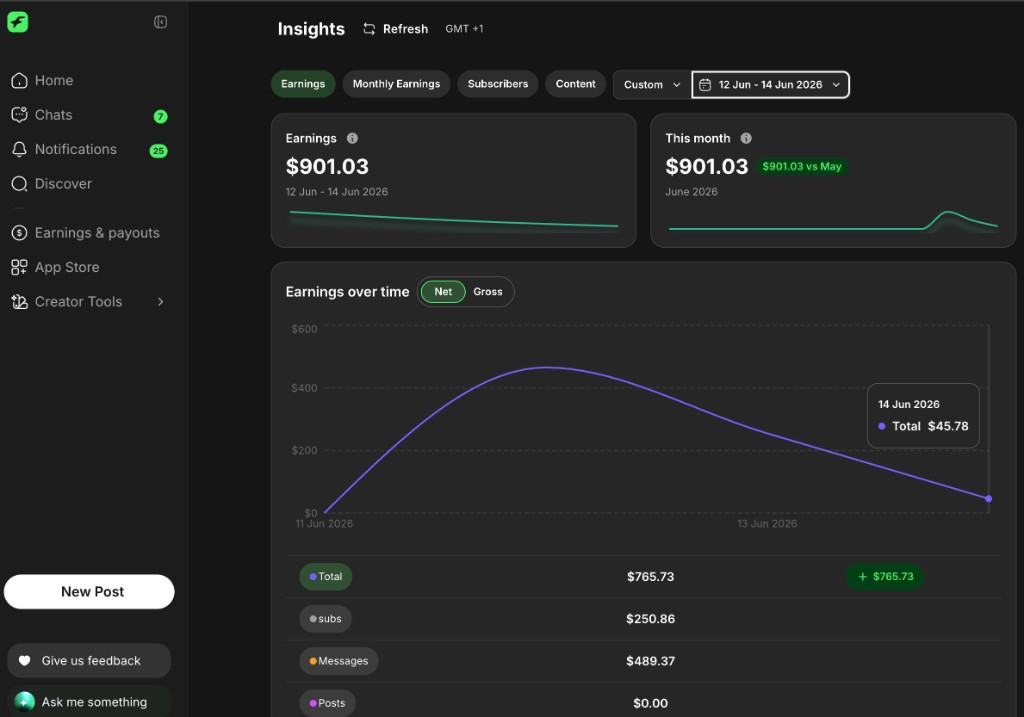Open the 12 Jun - 14 Jun 2026 date picker
Viewport: 1024px width, 717px height.
click(x=771, y=85)
